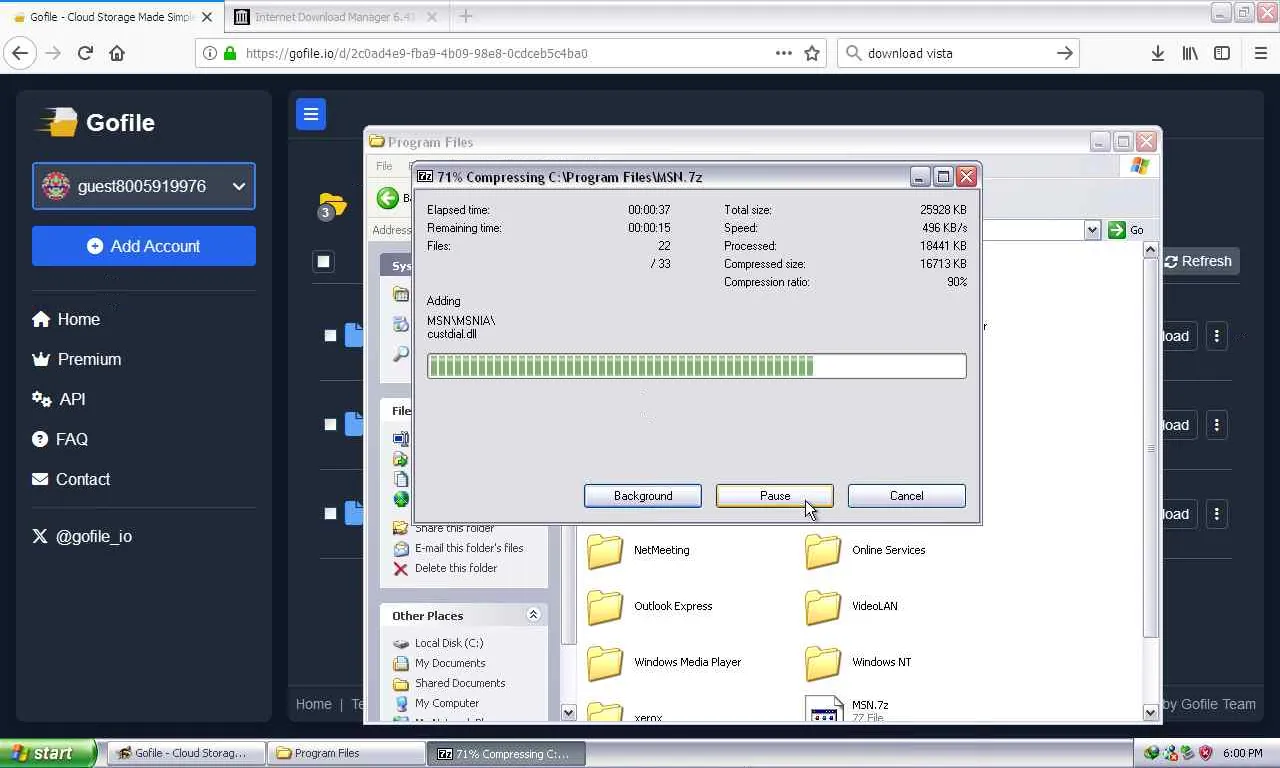Toggle the Gofile blue sidebar menu button
Image resolution: width=1280 pixels, height=768 pixels.
tap(311, 114)
